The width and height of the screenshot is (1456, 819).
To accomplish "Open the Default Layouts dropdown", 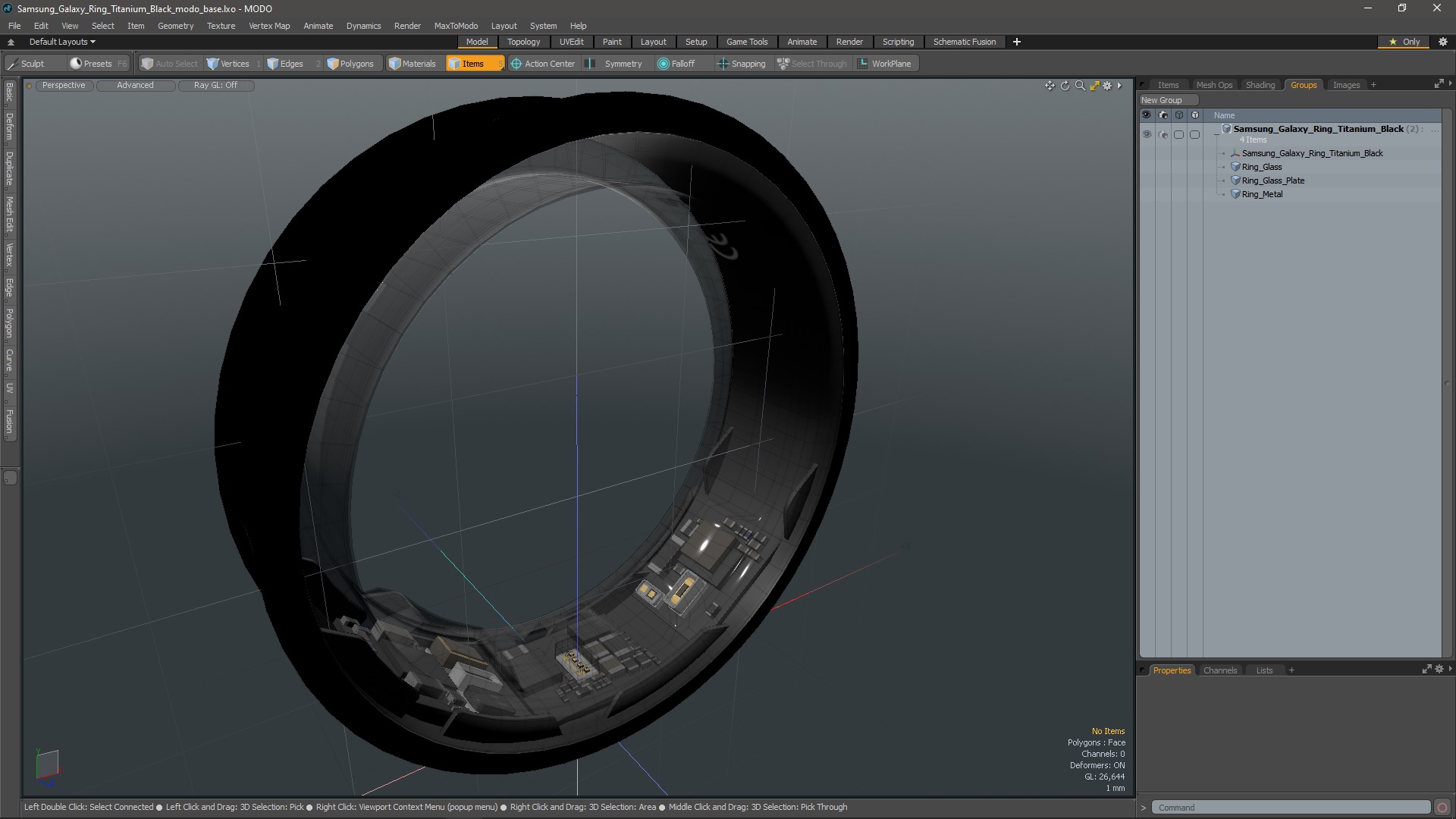I will 62,42.
